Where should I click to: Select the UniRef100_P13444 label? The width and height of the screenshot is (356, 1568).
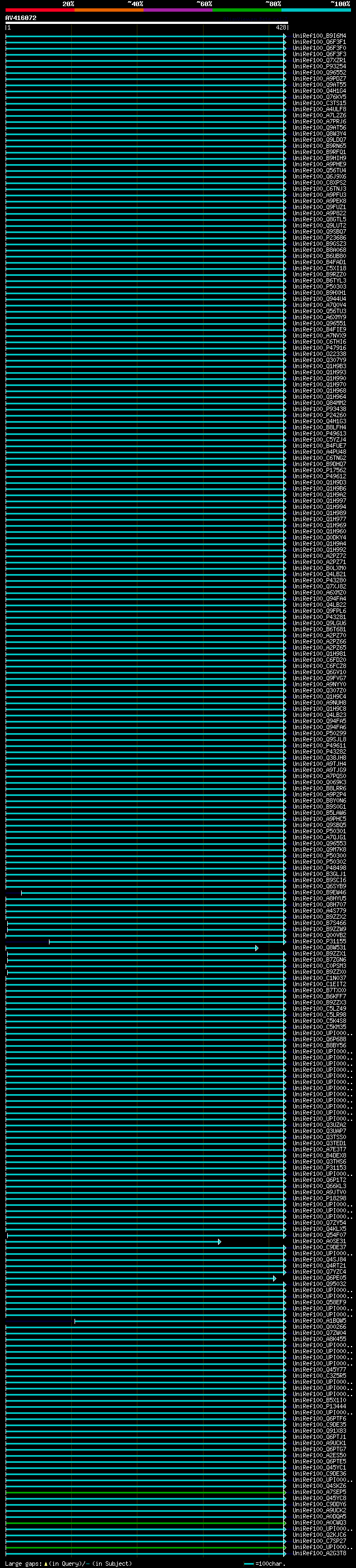pyautogui.click(x=319, y=1406)
